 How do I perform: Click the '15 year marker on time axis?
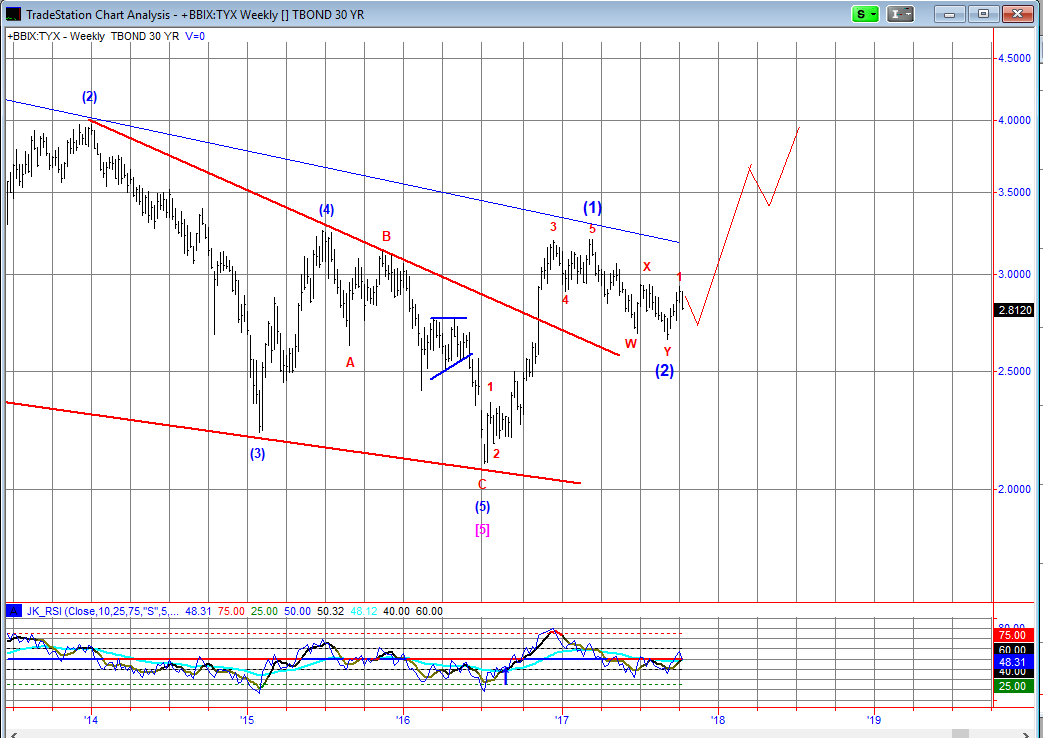point(247,719)
